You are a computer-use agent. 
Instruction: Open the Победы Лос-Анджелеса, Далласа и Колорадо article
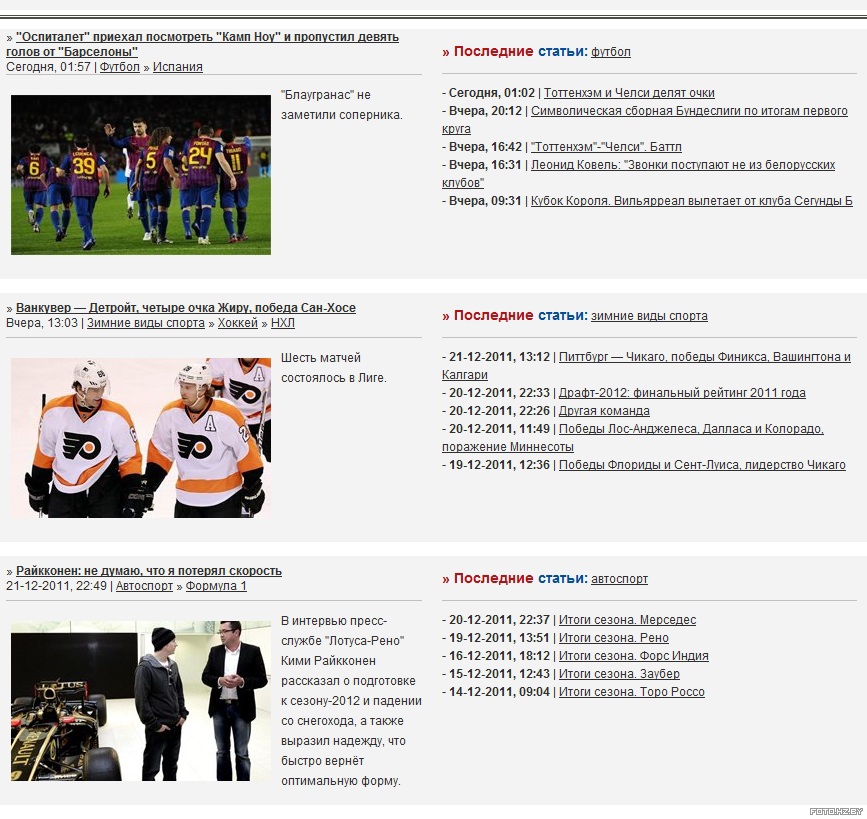633,437
